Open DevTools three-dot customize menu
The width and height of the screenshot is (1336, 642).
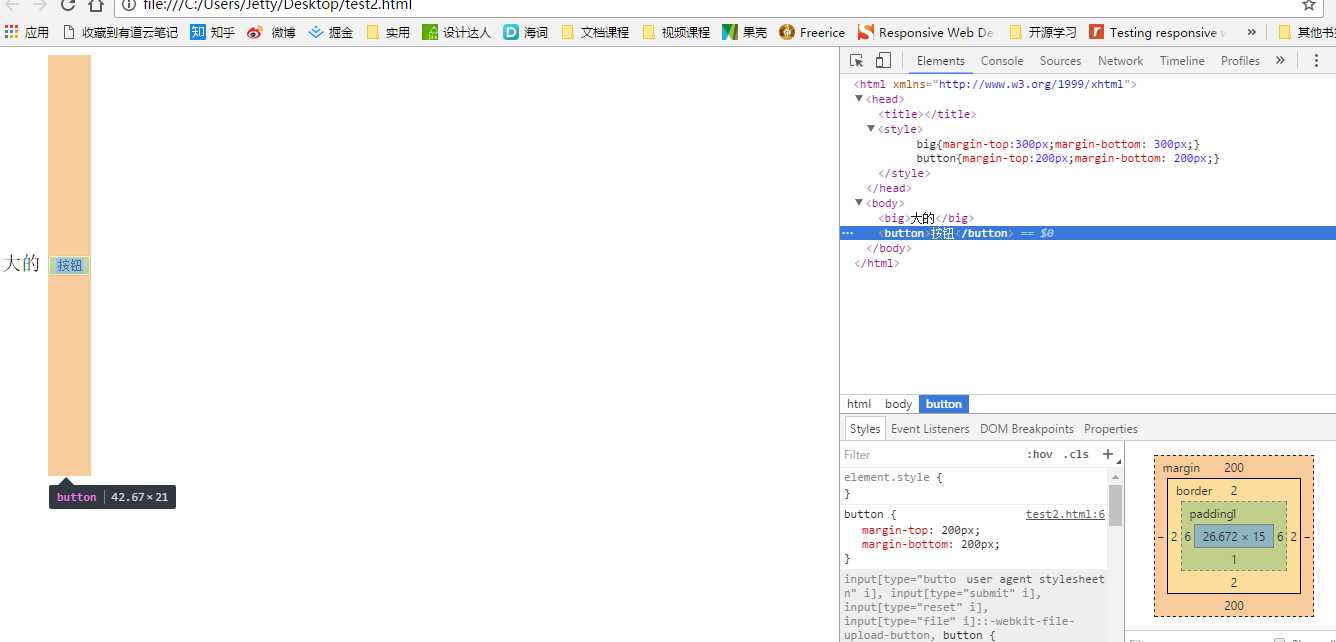tap(1316, 60)
